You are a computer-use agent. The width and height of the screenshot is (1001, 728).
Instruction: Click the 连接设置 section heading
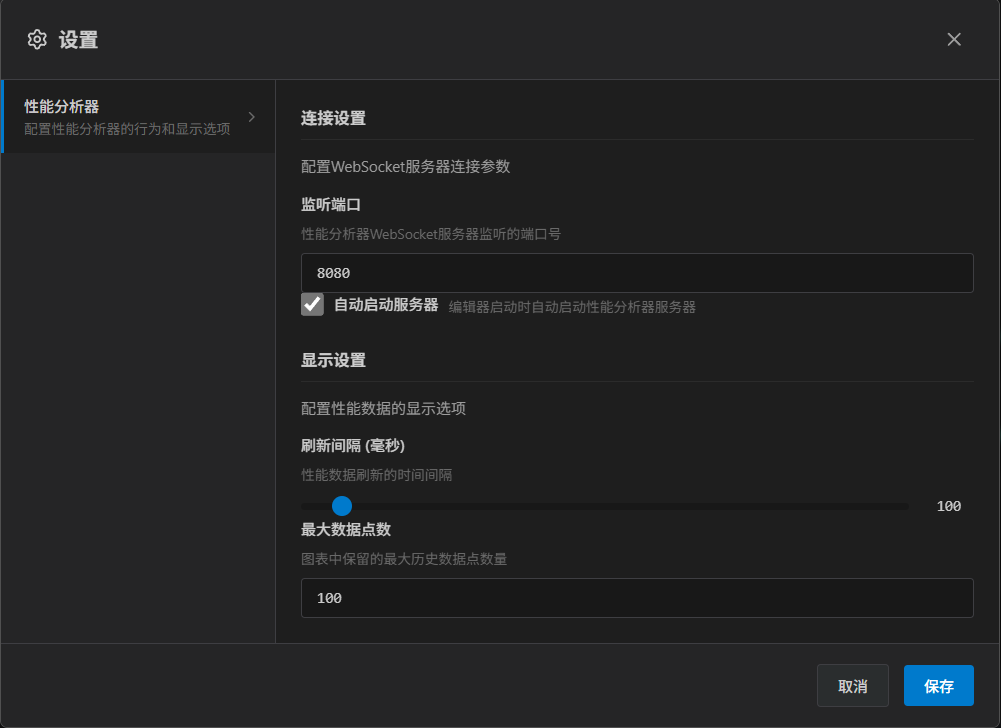tap(333, 118)
